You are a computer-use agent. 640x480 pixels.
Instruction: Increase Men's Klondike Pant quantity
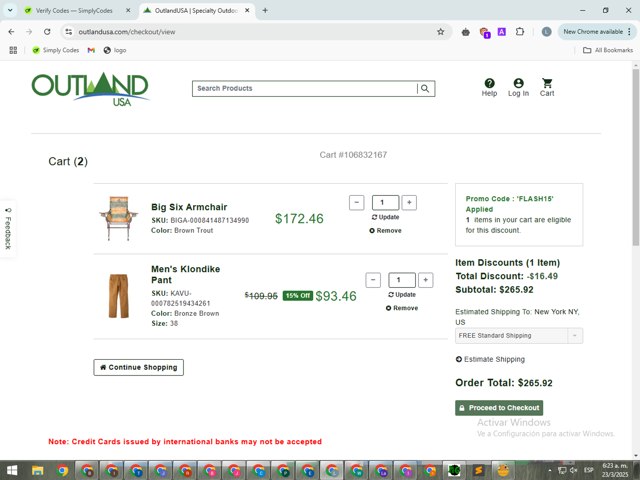coord(425,280)
